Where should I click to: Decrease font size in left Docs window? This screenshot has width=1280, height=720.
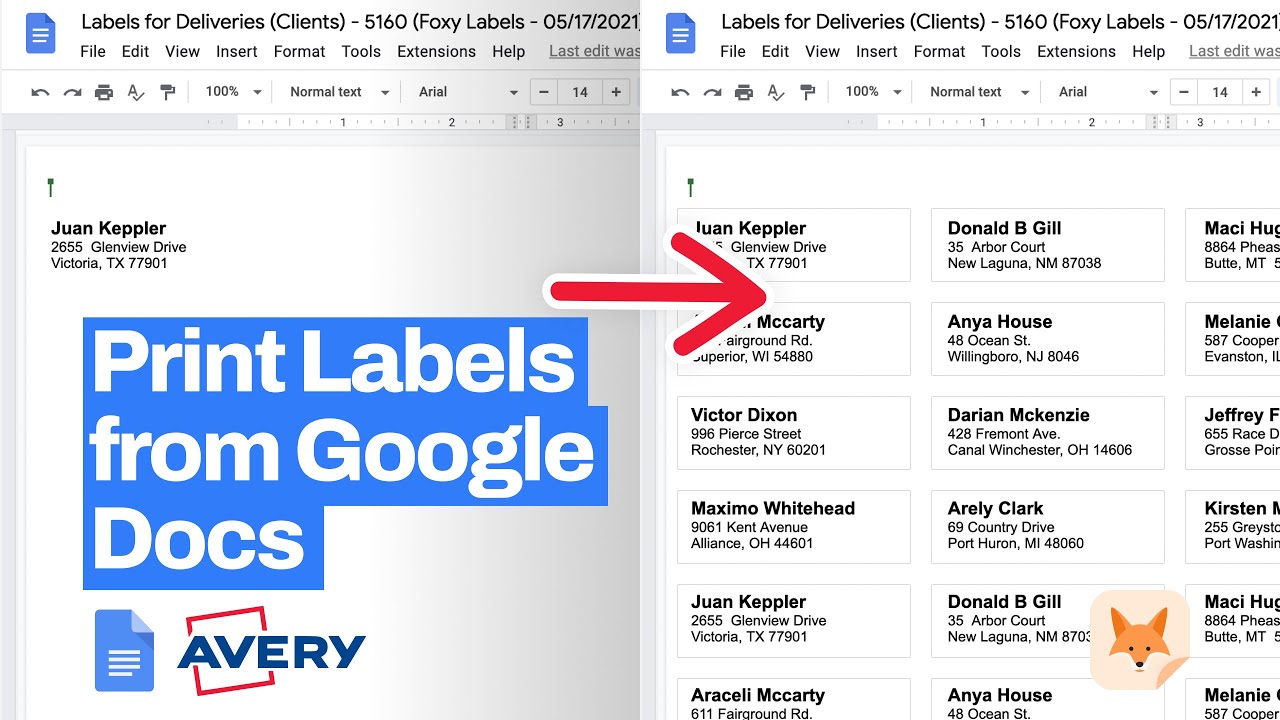(x=544, y=92)
